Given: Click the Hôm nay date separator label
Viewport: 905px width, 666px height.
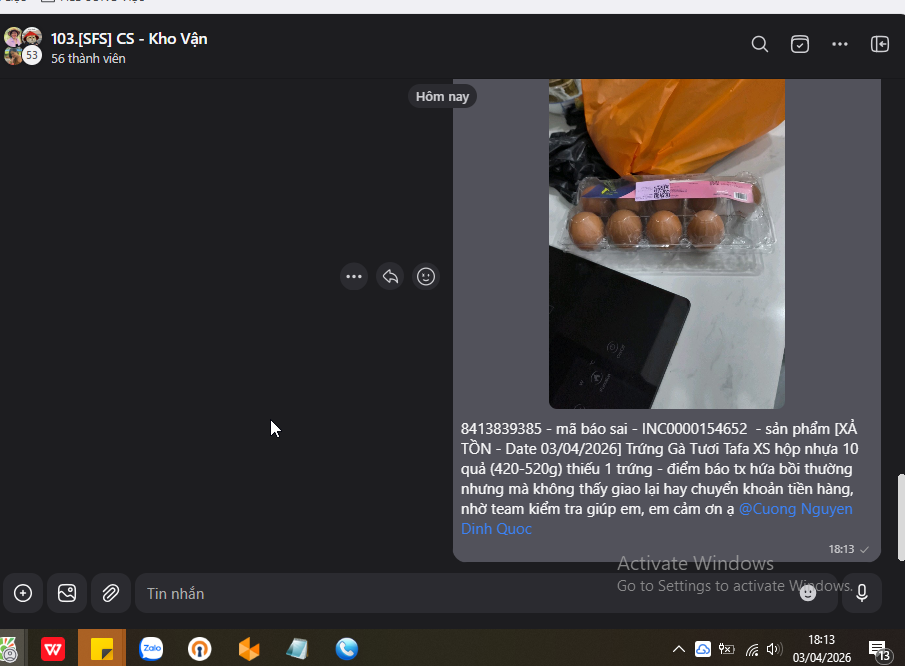Looking at the screenshot, I should tap(442, 96).
